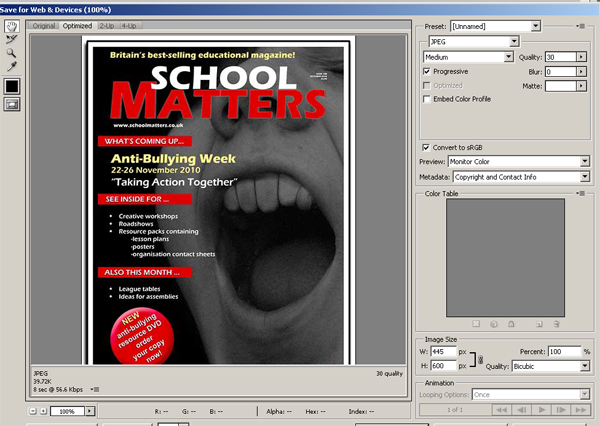Image resolution: width=600 pixels, height=426 pixels.
Task: Click last frame animation button
Action: [x=580, y=410]
